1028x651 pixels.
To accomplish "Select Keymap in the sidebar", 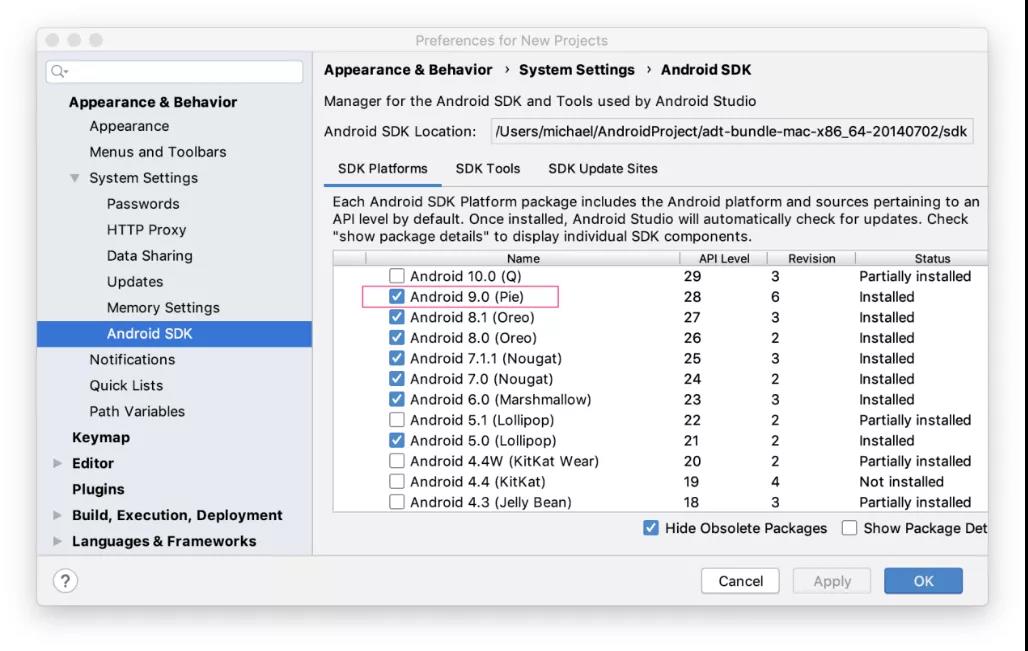I will pyautogui.click(x=101, y=437).
